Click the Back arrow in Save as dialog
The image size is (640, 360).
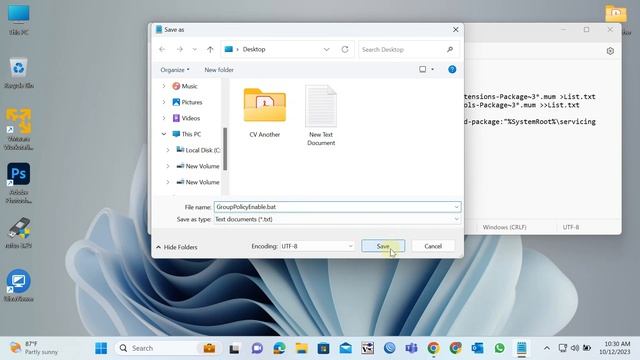click(162, 49)
